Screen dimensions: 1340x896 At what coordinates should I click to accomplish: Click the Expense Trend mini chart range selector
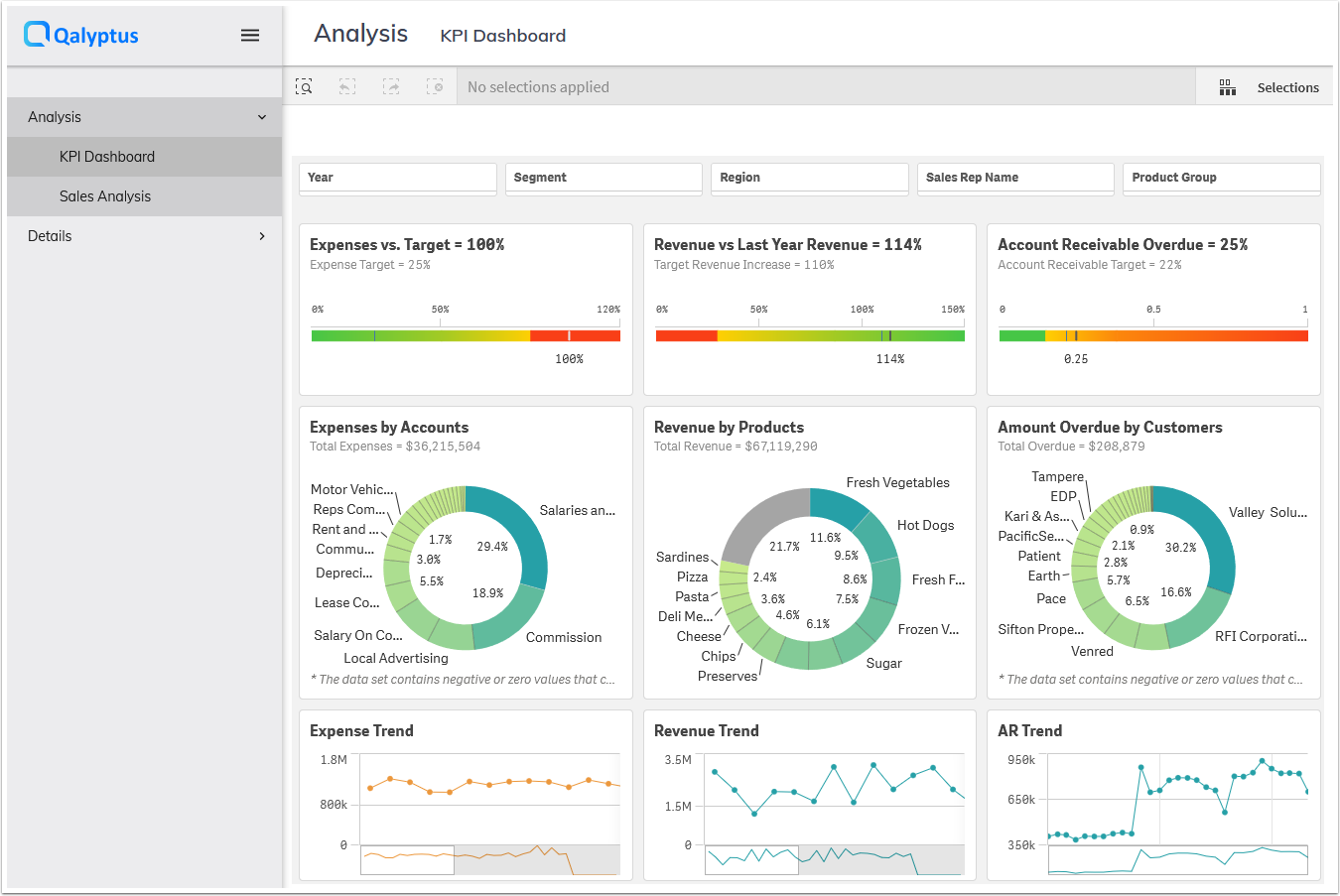click(407, 860)
